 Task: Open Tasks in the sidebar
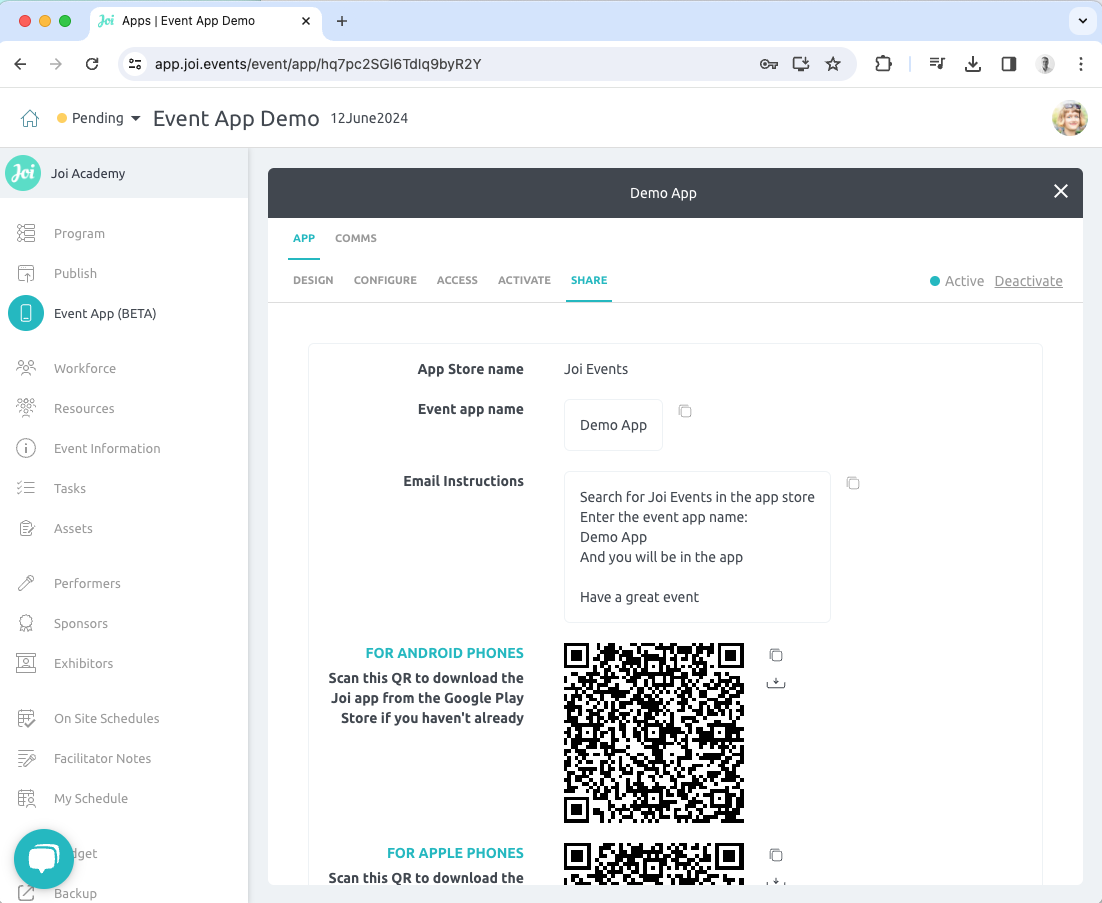point(70,488)
